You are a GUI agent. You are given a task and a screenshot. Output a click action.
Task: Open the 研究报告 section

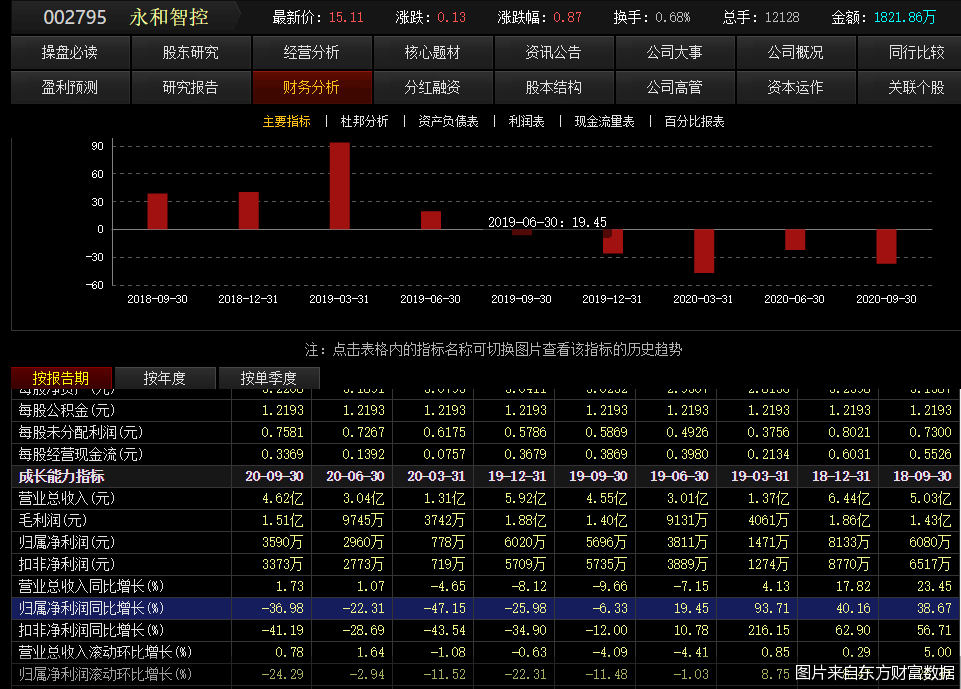pos(191,88)
